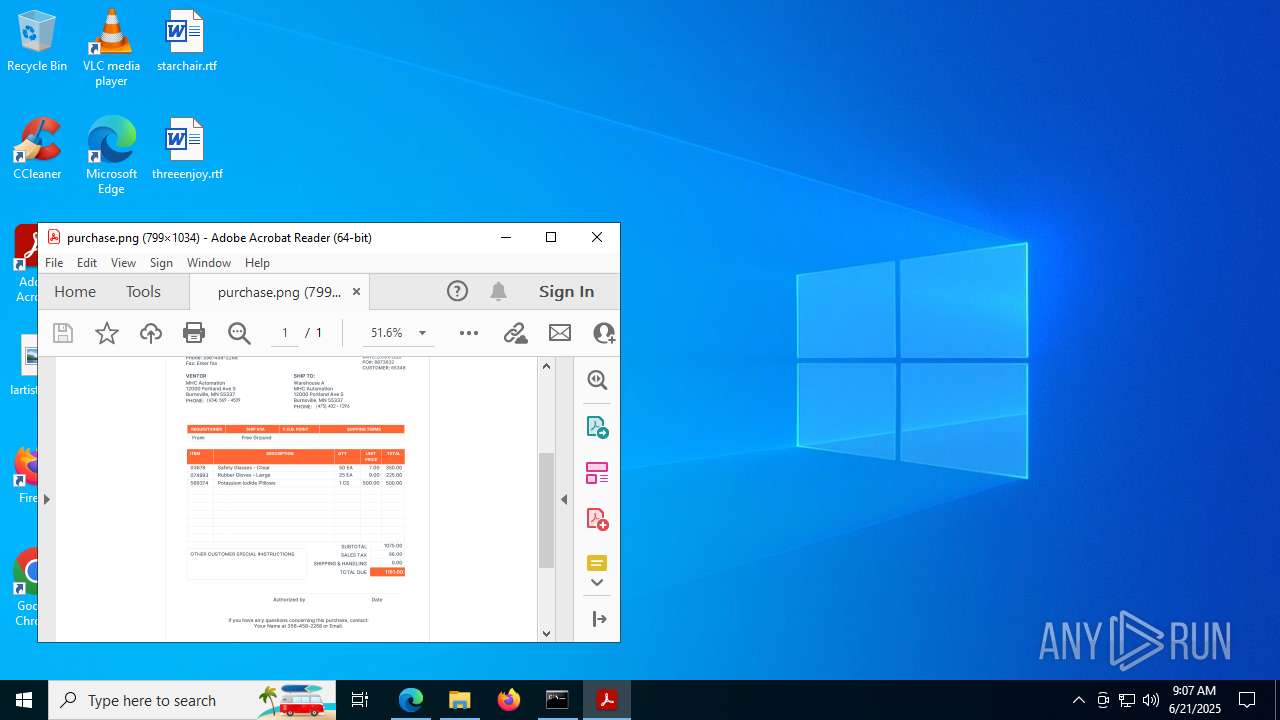1280x720 pixels.
Task: Click the scroll down arrow of document
Action: pos(546,633)
